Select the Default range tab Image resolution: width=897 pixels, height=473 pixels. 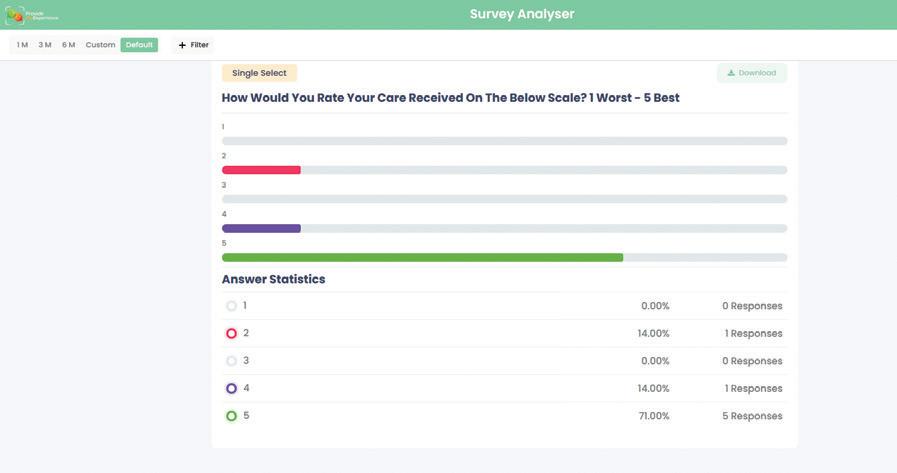pos(139,45)
